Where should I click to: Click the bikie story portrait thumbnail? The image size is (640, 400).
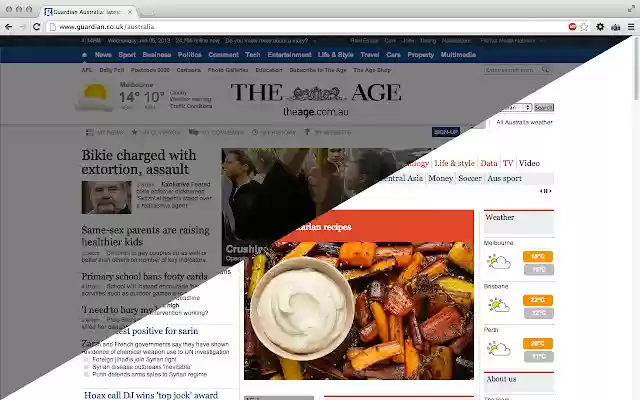point(107,198)
